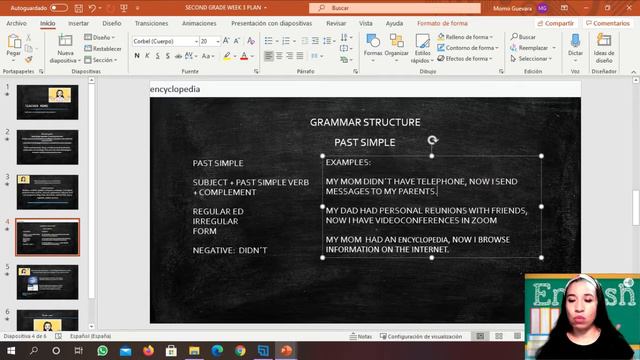Apply the red font color
This screenshot has height=360, width=640.
point(244,56)
